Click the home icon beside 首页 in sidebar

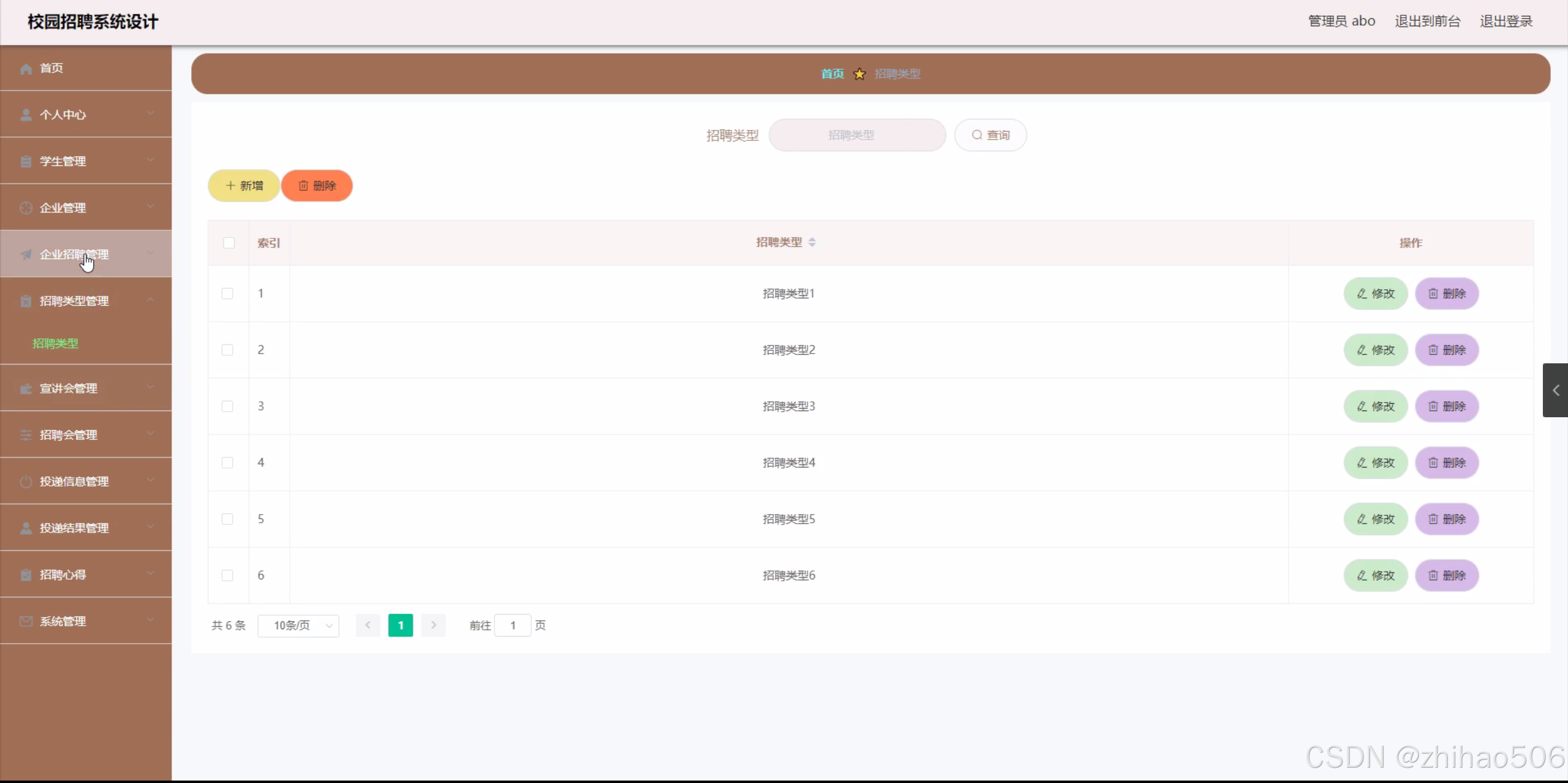[26, 69]
